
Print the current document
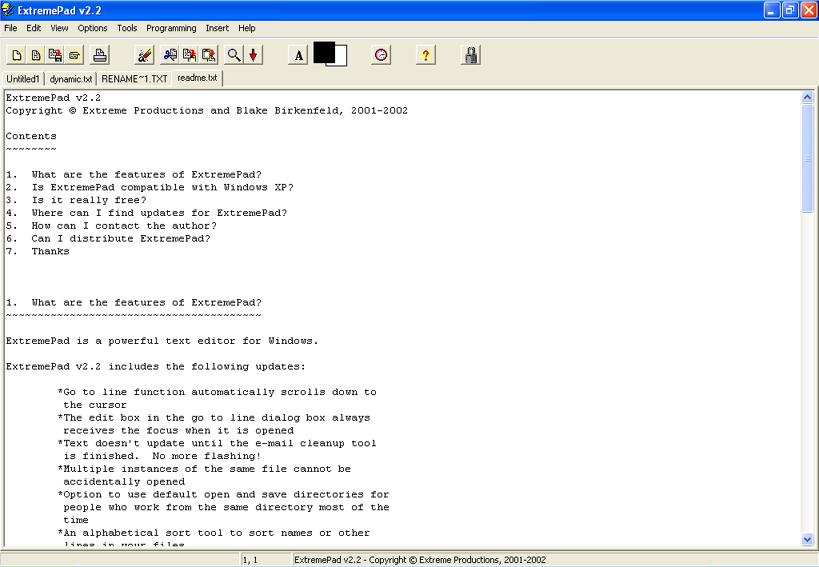[x=99, y=55]
